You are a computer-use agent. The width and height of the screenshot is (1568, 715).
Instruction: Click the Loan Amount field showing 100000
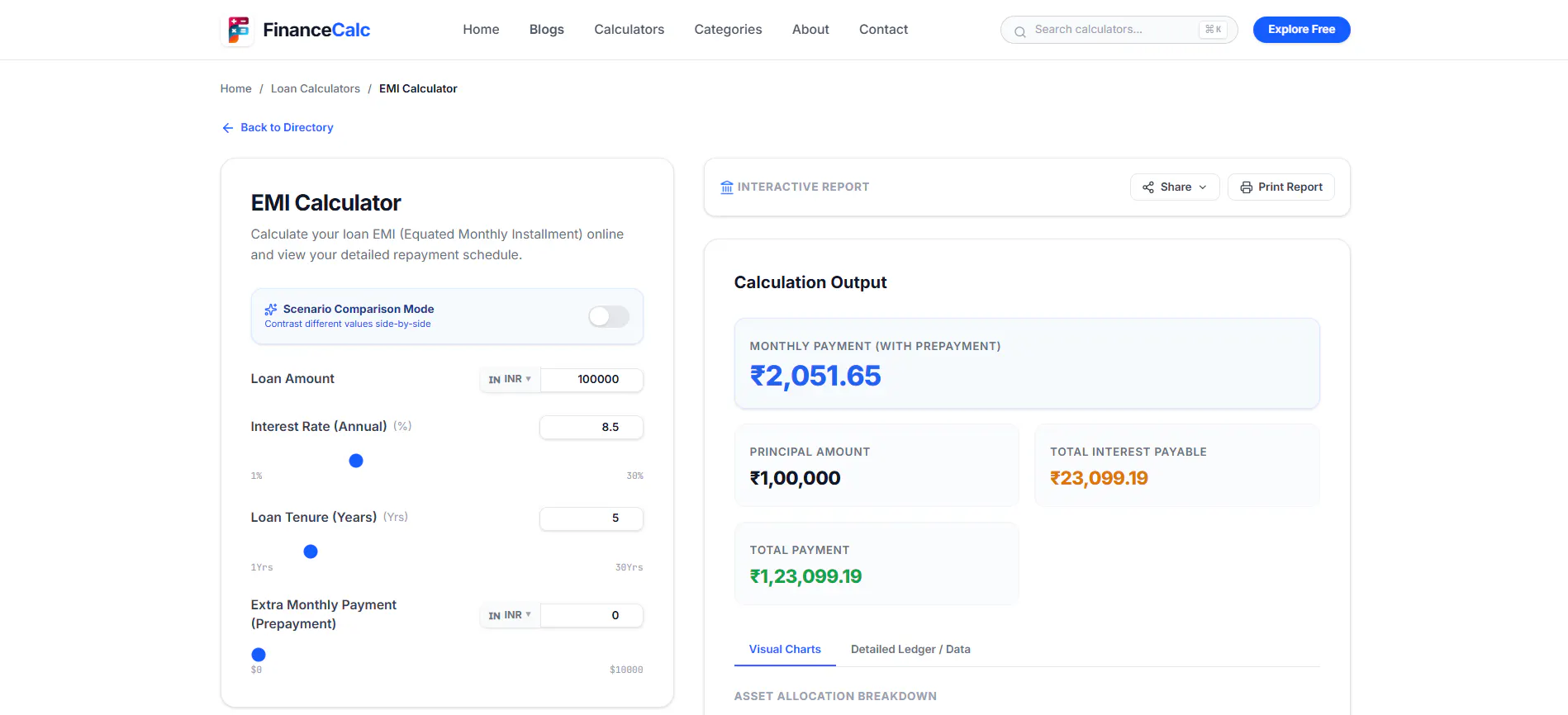click(592, 379)
